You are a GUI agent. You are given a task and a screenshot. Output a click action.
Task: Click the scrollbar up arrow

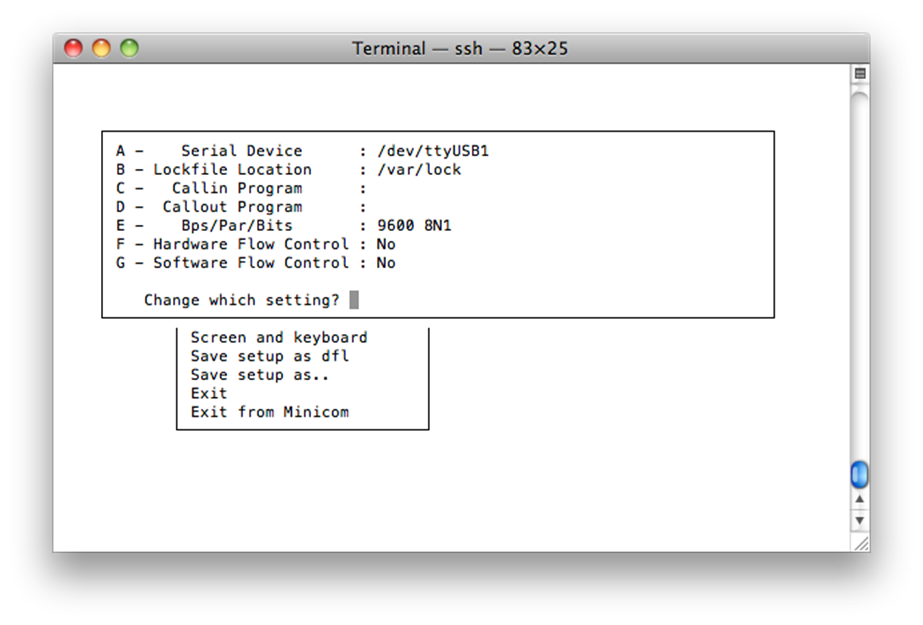(x=860, y=499)
